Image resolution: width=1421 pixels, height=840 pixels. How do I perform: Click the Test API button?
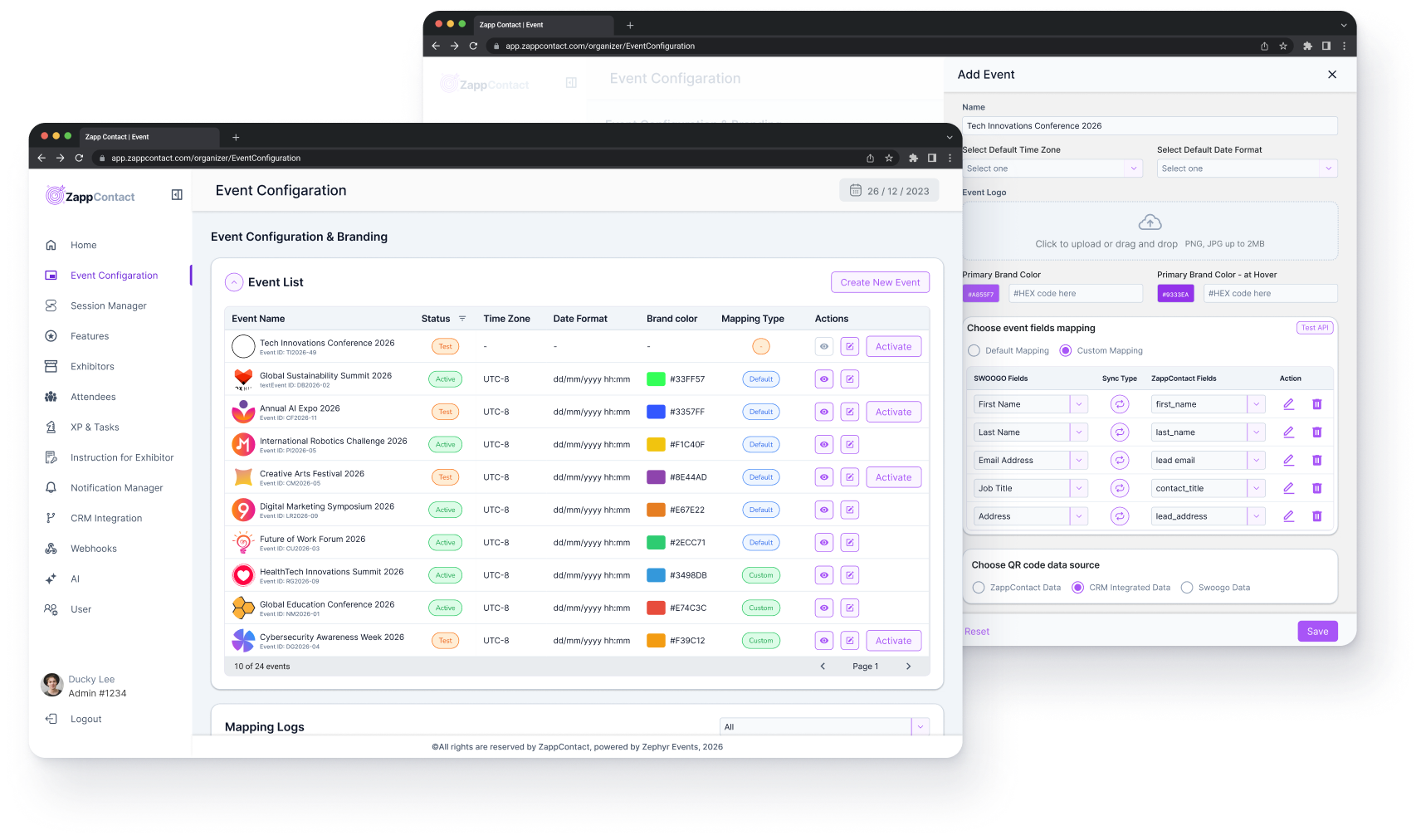coord(1315,328)
